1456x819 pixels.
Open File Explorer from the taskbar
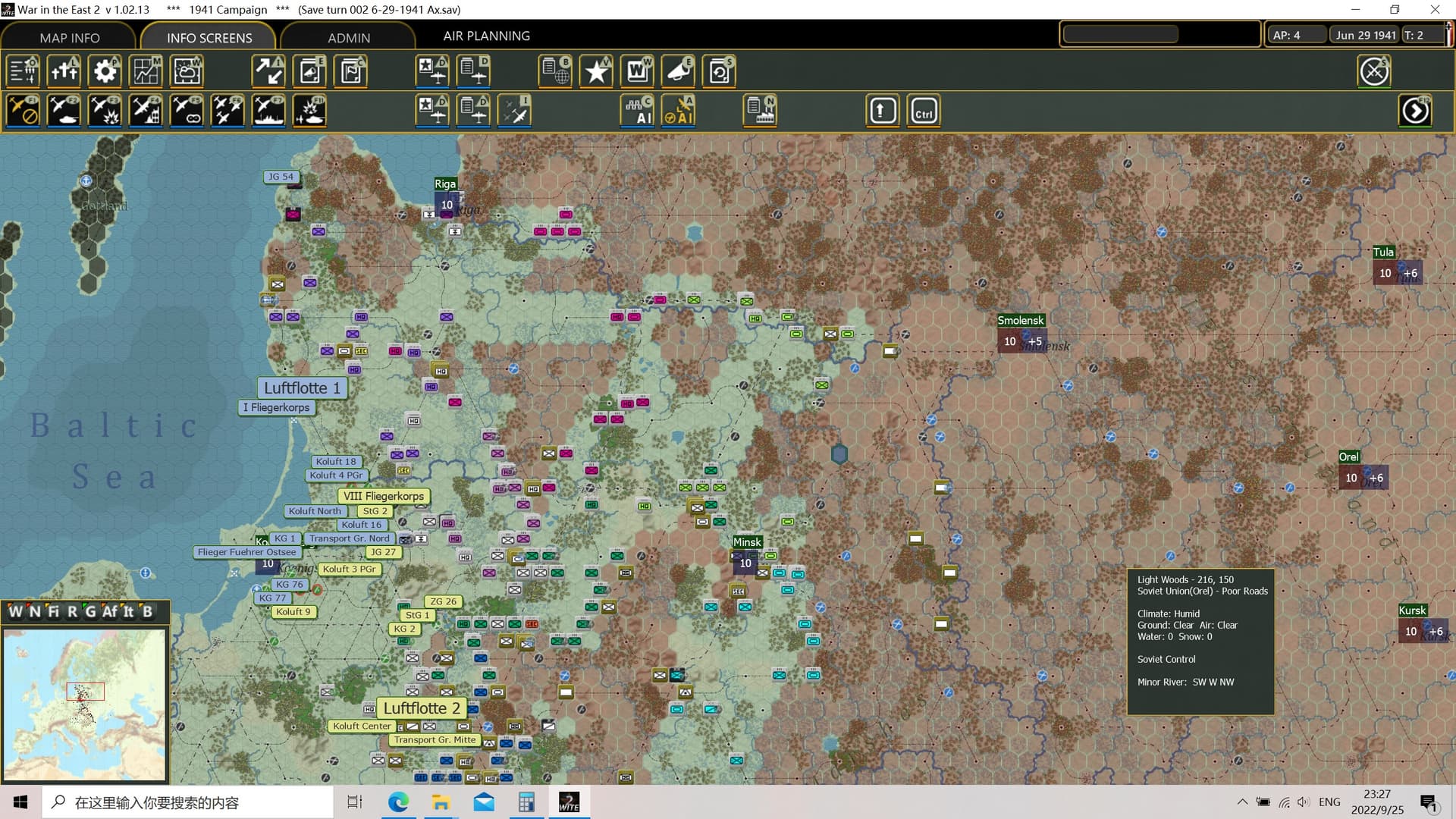pyautogui.click(x=441, y=802)
